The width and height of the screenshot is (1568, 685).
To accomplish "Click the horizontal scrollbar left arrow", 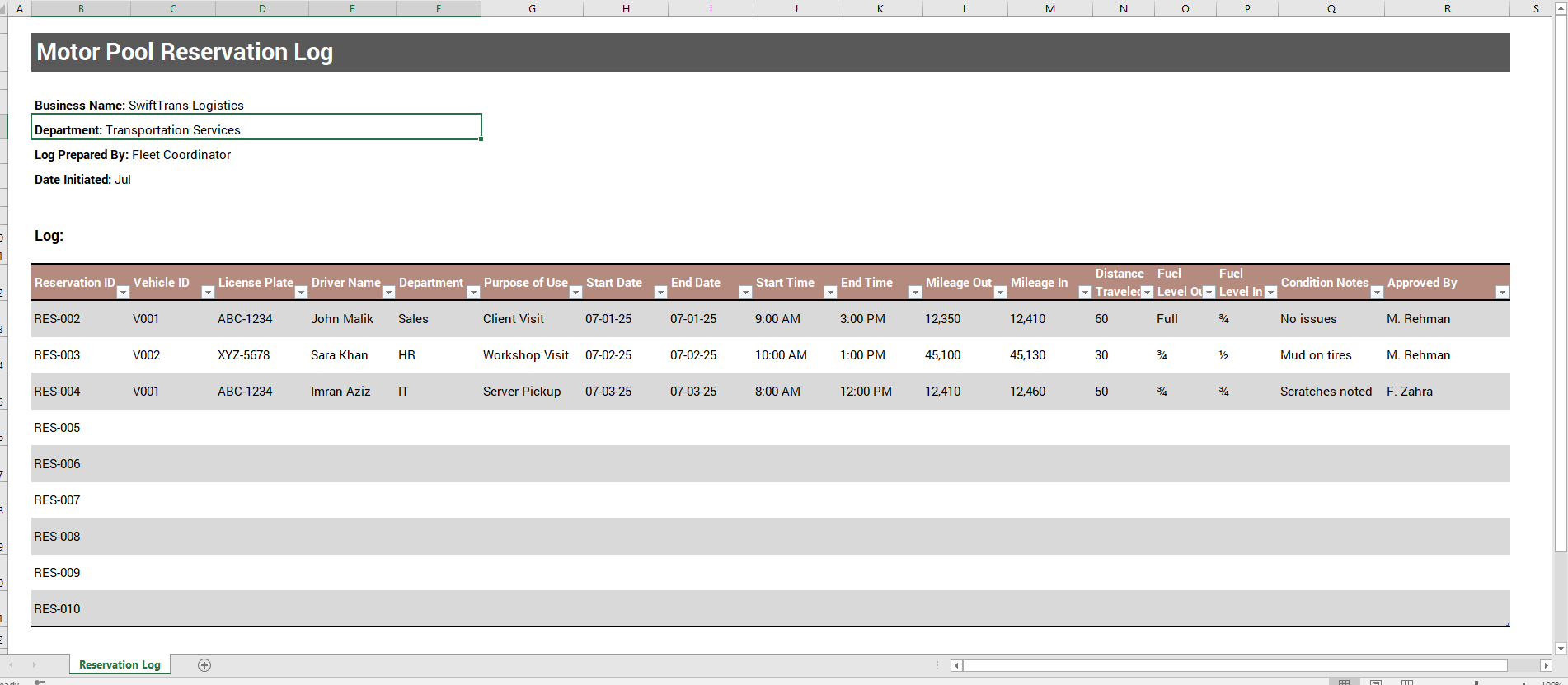I will coord(956,665).
